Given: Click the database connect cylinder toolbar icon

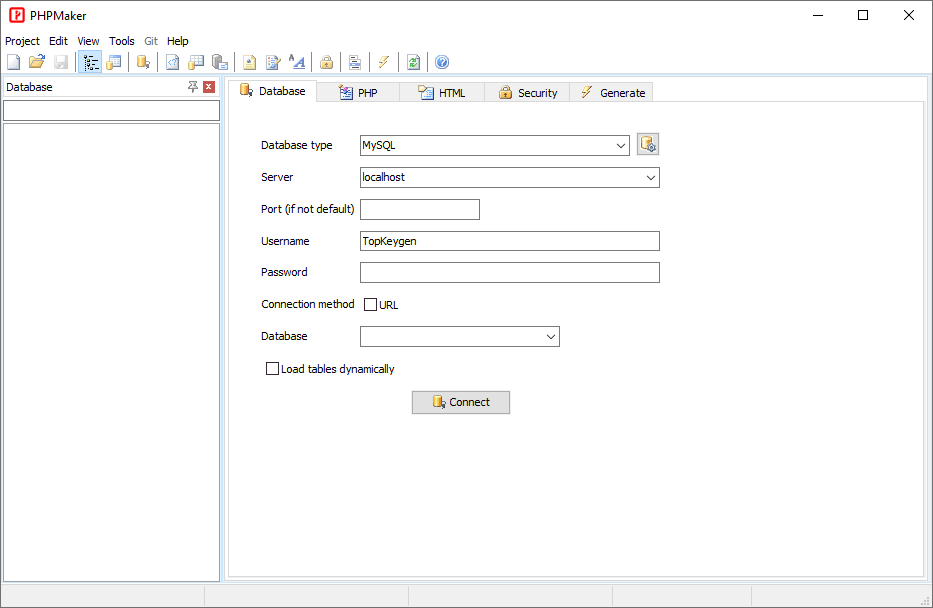Looking at the screenshot, I should tap(143, 62).
